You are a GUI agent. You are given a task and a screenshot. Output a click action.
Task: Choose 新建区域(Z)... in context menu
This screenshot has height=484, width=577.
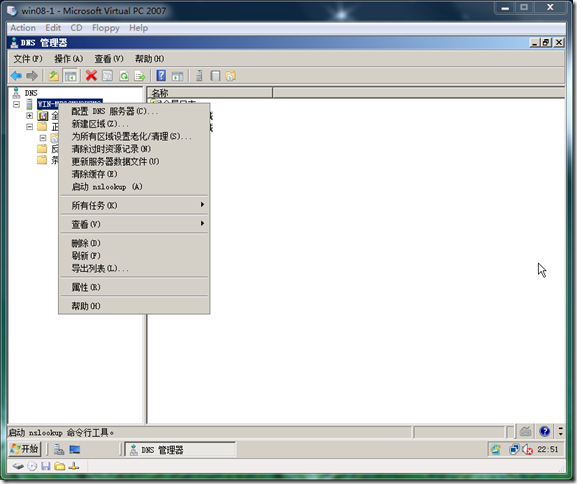click(x=134, y=124)
